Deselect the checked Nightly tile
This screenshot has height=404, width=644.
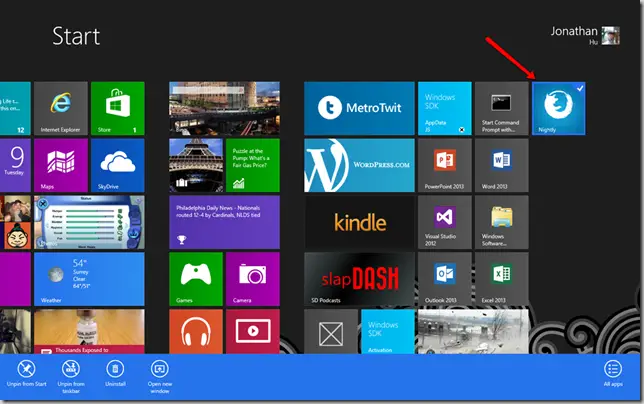tap(559, 108)
